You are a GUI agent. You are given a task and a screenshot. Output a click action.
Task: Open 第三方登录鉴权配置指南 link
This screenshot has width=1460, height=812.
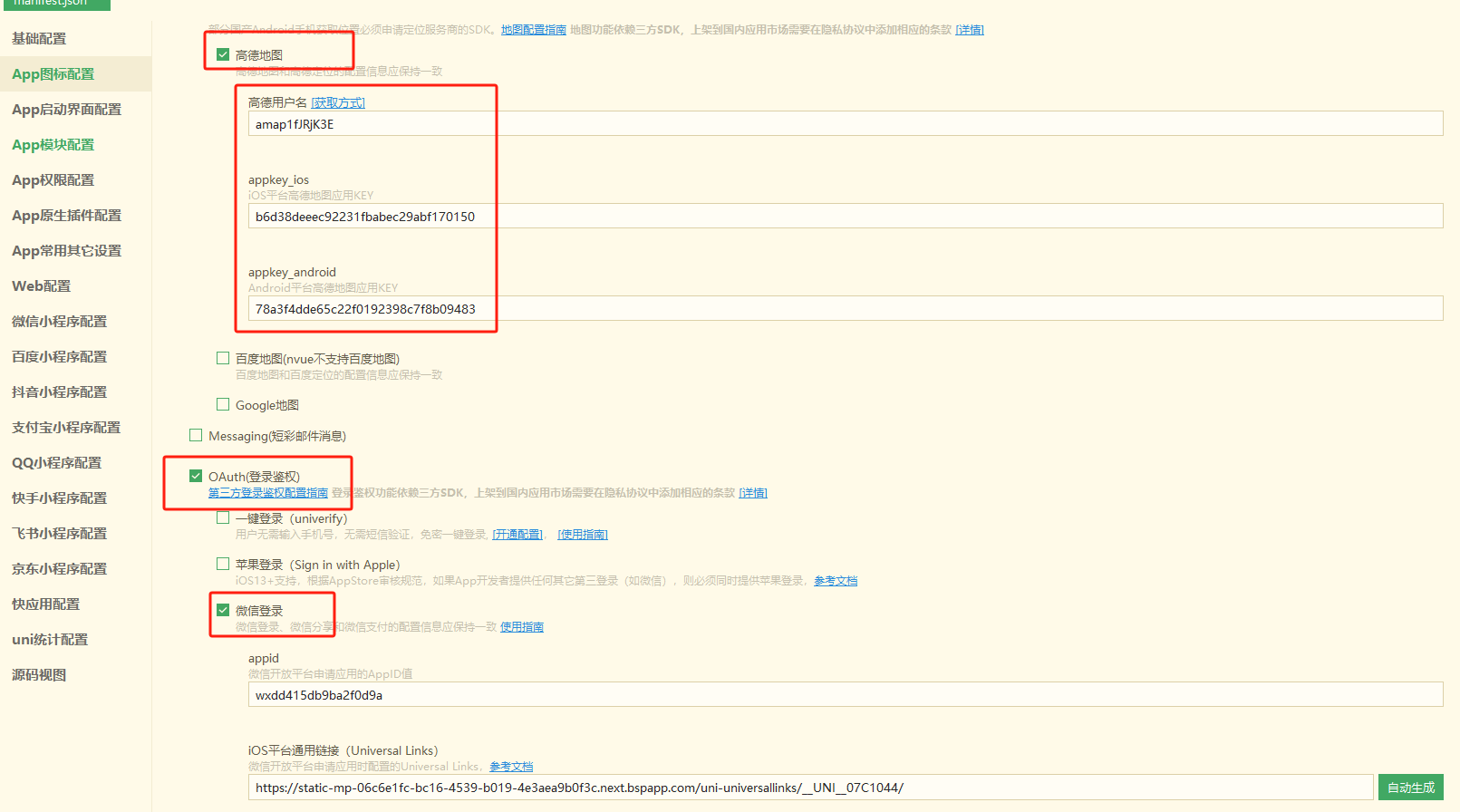click(x=268, y=493)
